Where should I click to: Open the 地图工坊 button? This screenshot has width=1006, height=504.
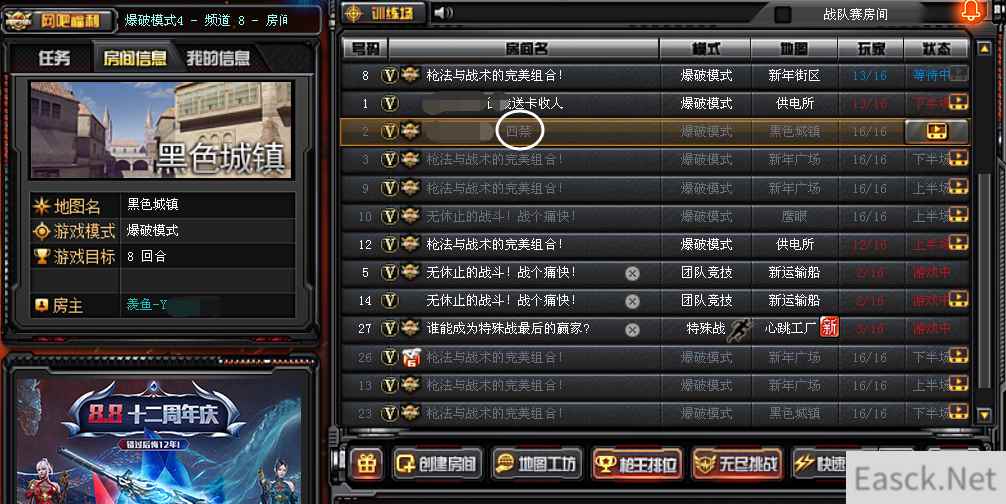point(537,464)
